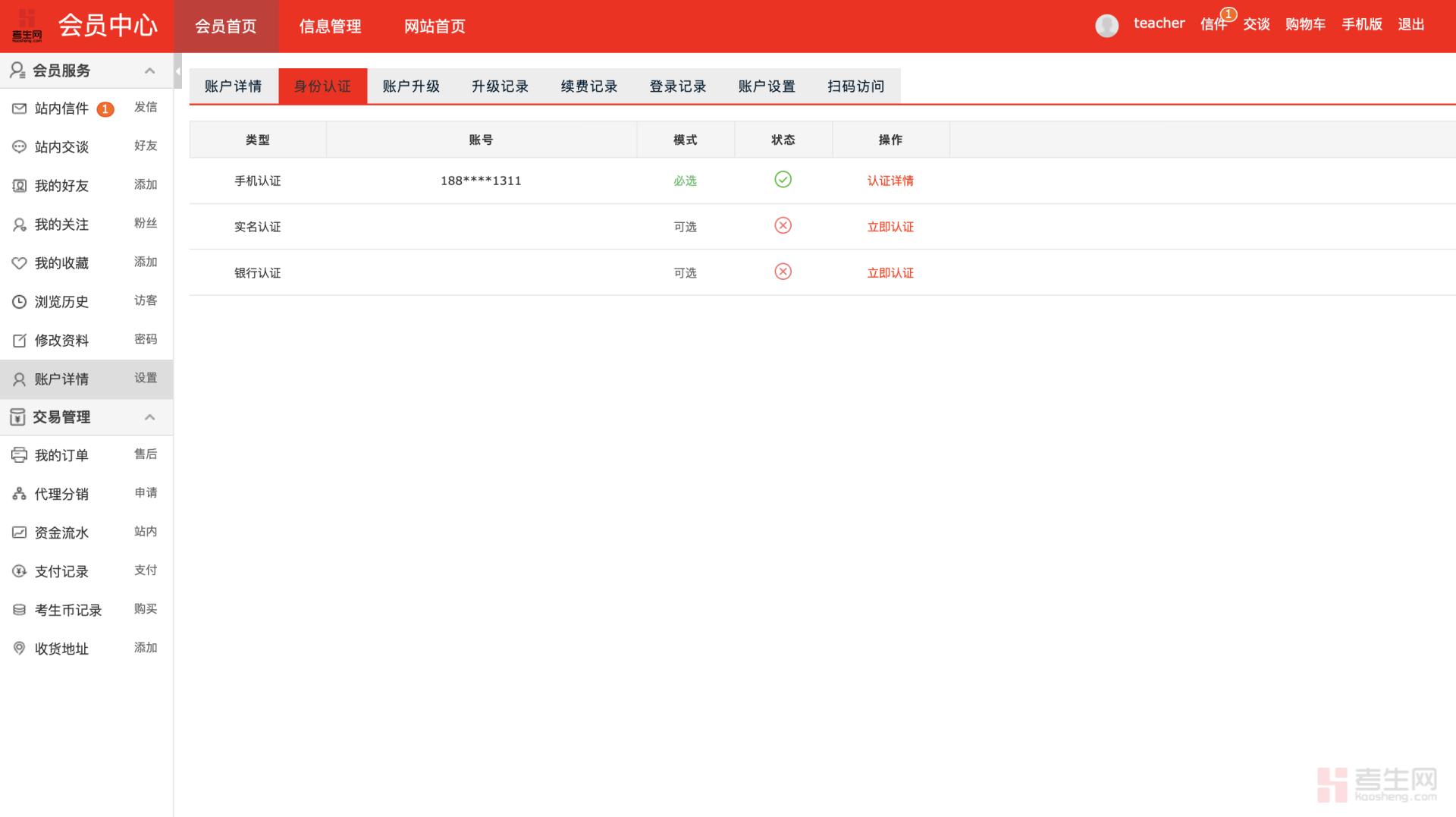1456x817 pixels.
Task: Switch to the 账户升级 tab
Action: coord(411,86)
